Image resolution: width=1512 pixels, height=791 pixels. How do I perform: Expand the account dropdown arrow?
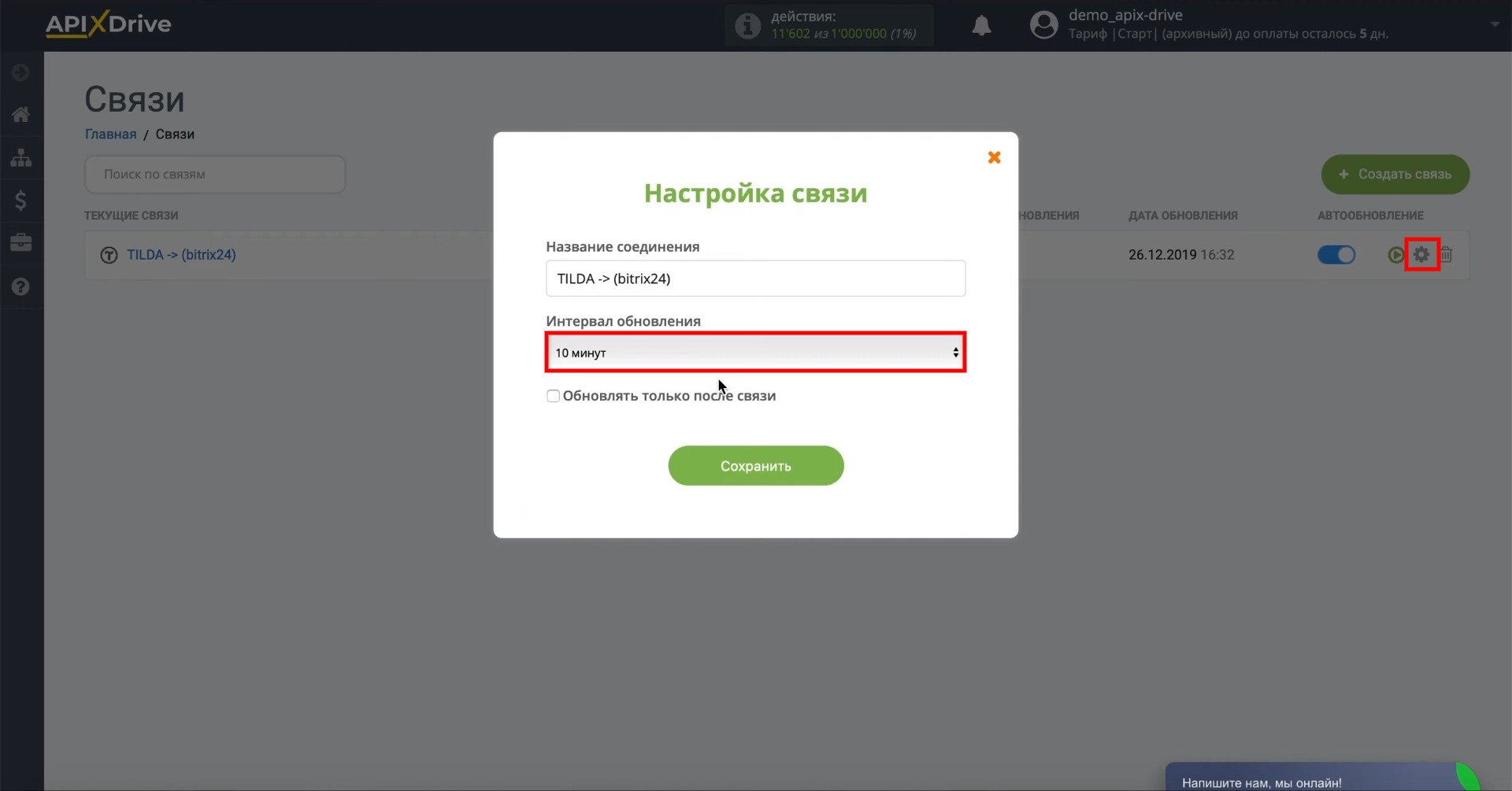coord(1495,24)
